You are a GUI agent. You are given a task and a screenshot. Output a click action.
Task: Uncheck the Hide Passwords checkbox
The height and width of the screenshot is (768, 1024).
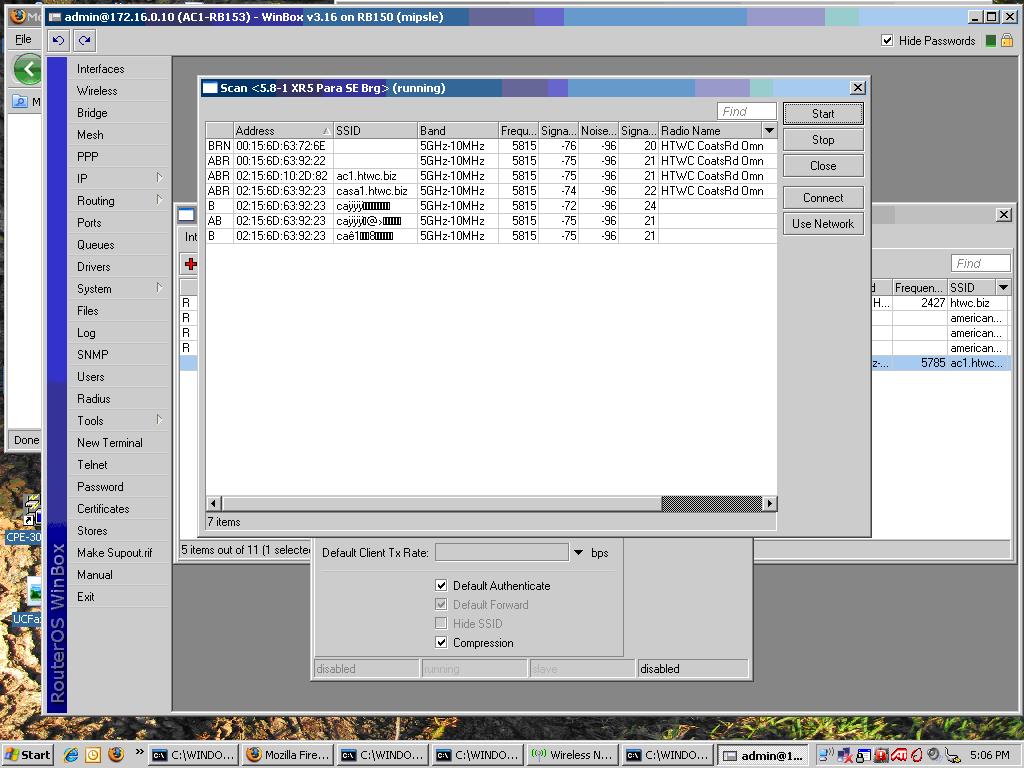pyautogui.click(x=888, y=41)
